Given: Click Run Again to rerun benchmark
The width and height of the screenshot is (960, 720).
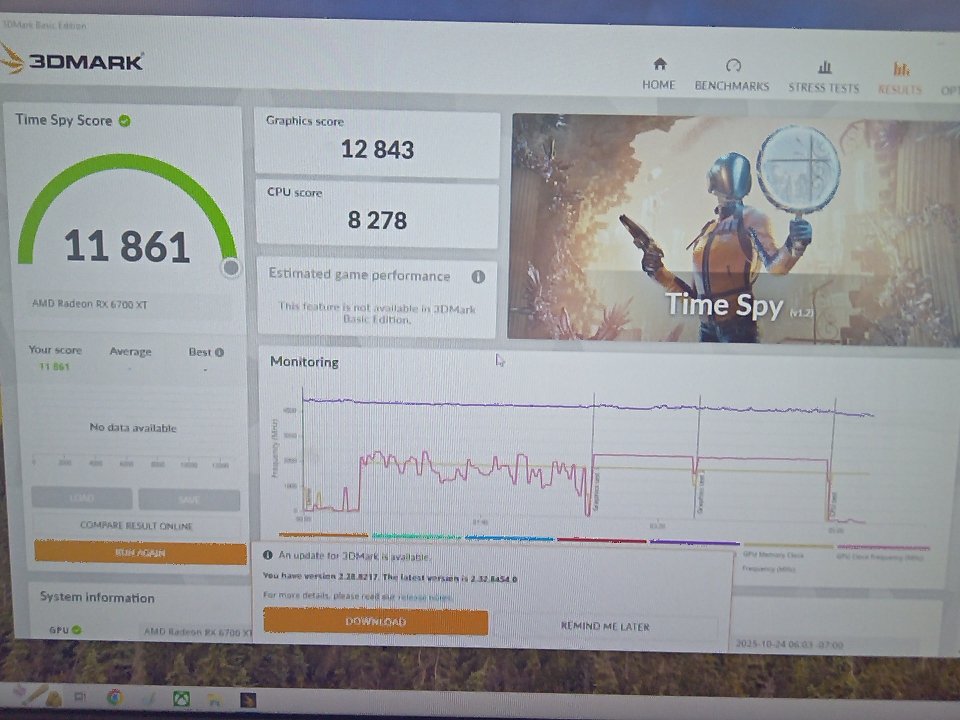Looking at the screenshot, I should point(140,553).
